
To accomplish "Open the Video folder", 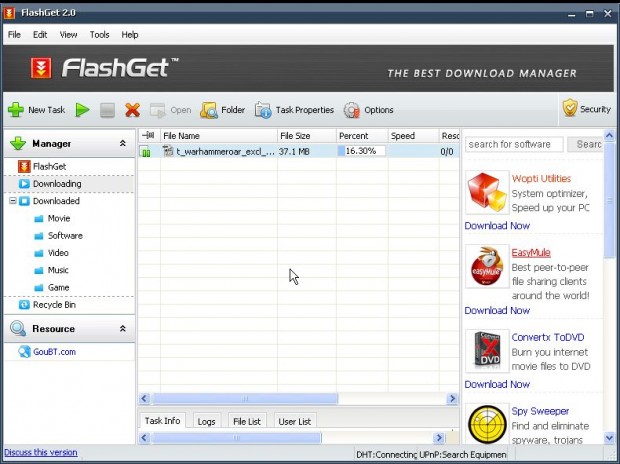I will [51, 253].
